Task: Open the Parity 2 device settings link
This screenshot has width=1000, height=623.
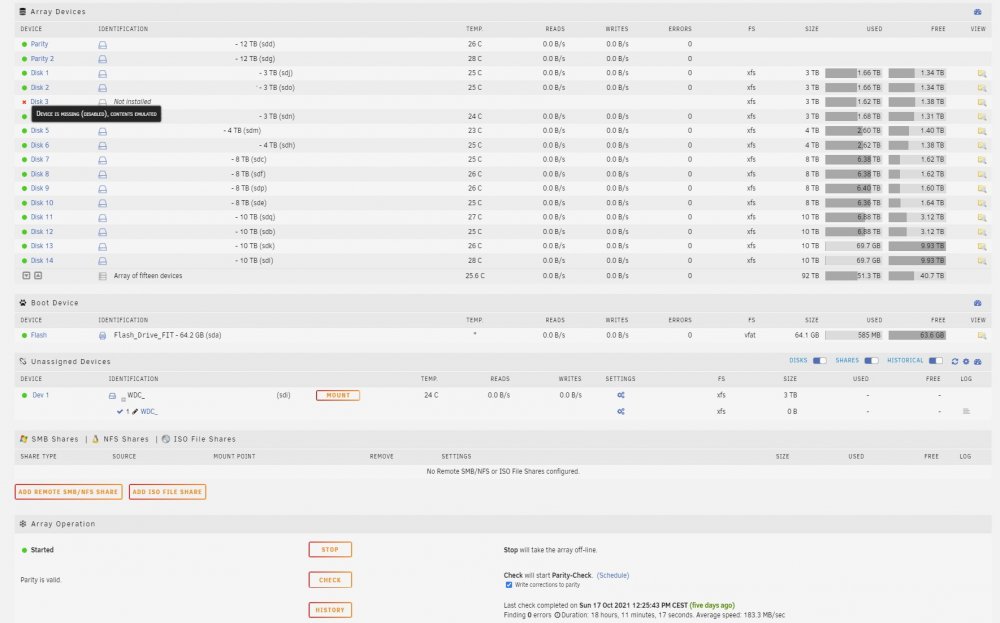Action: 42,59
